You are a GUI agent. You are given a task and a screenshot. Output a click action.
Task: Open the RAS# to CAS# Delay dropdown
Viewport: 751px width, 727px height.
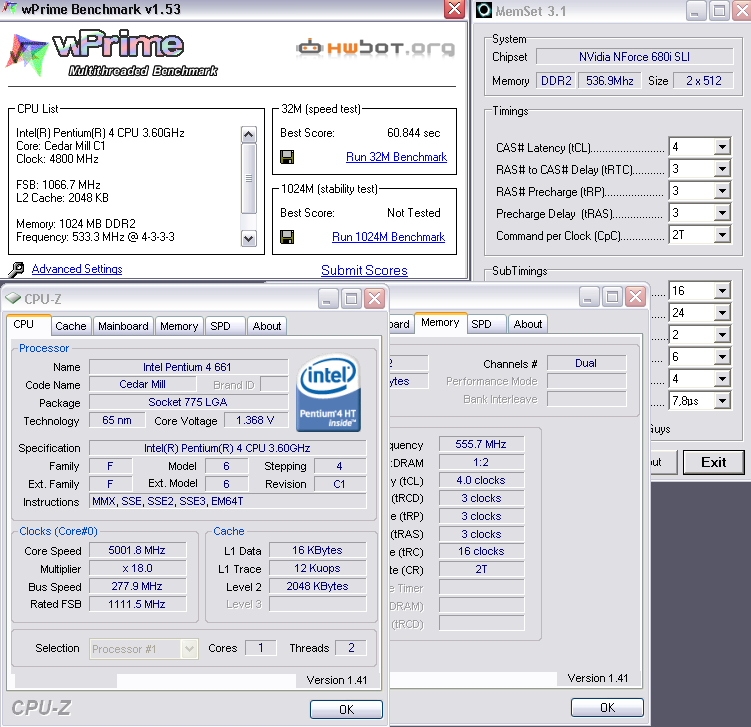click(722, 169)
